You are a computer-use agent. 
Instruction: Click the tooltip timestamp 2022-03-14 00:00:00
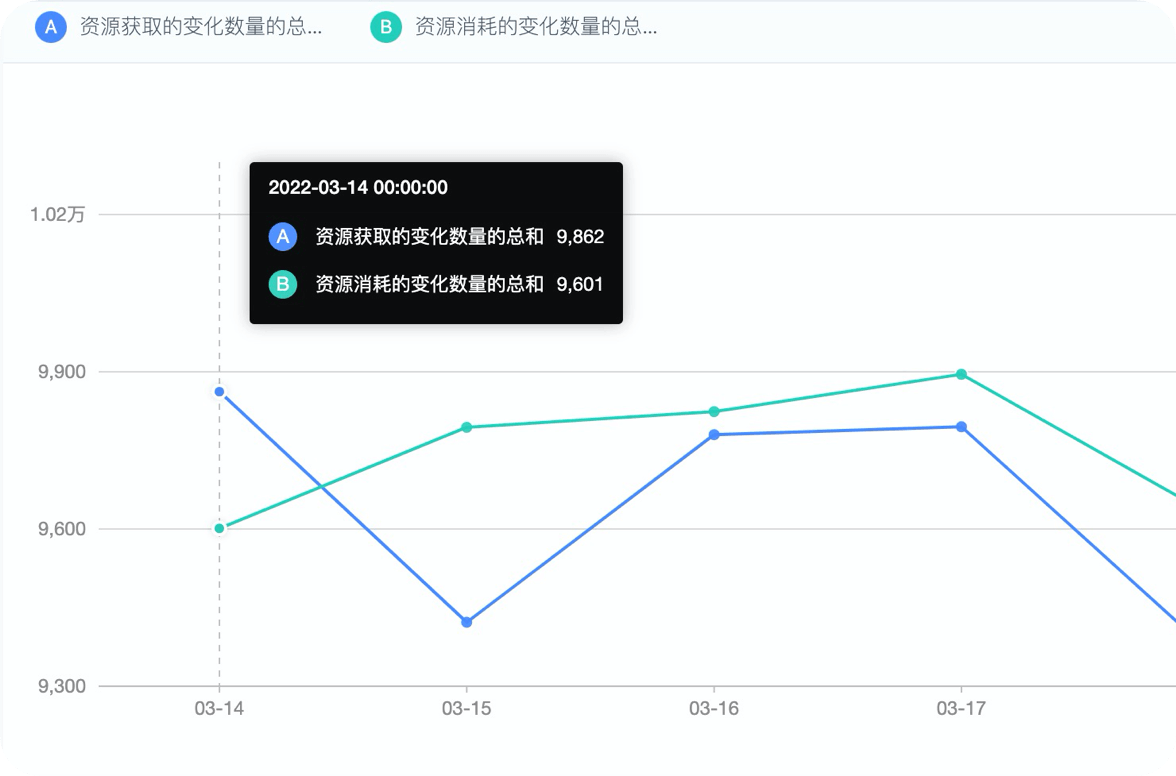point(358,188)
